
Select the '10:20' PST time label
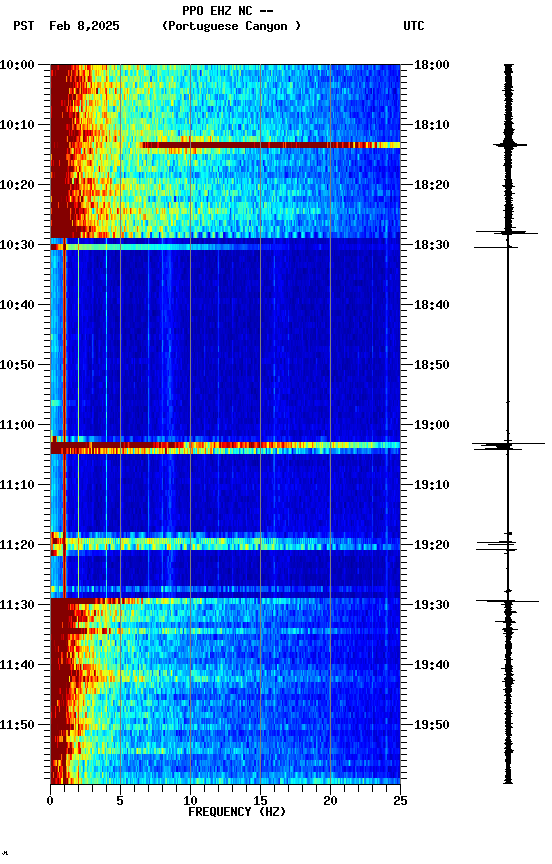coord(17,185)
